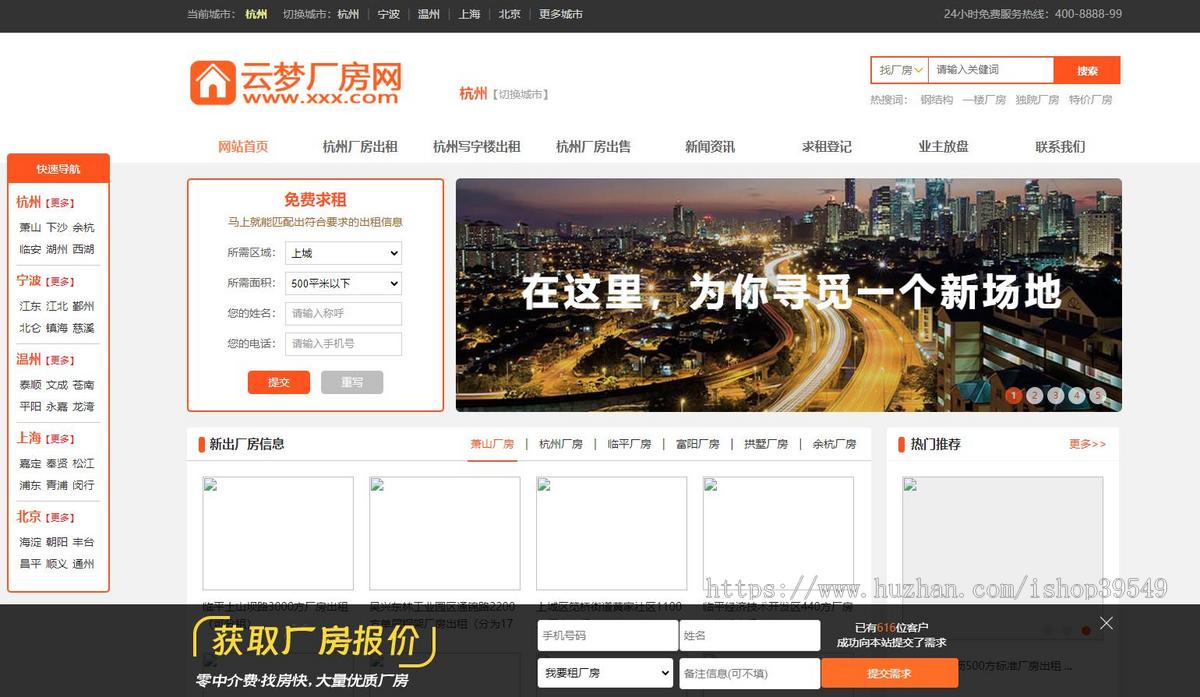1200x697 pixels.
Task: Focus the 请输入关键词 search field
Action: [991, 70]
